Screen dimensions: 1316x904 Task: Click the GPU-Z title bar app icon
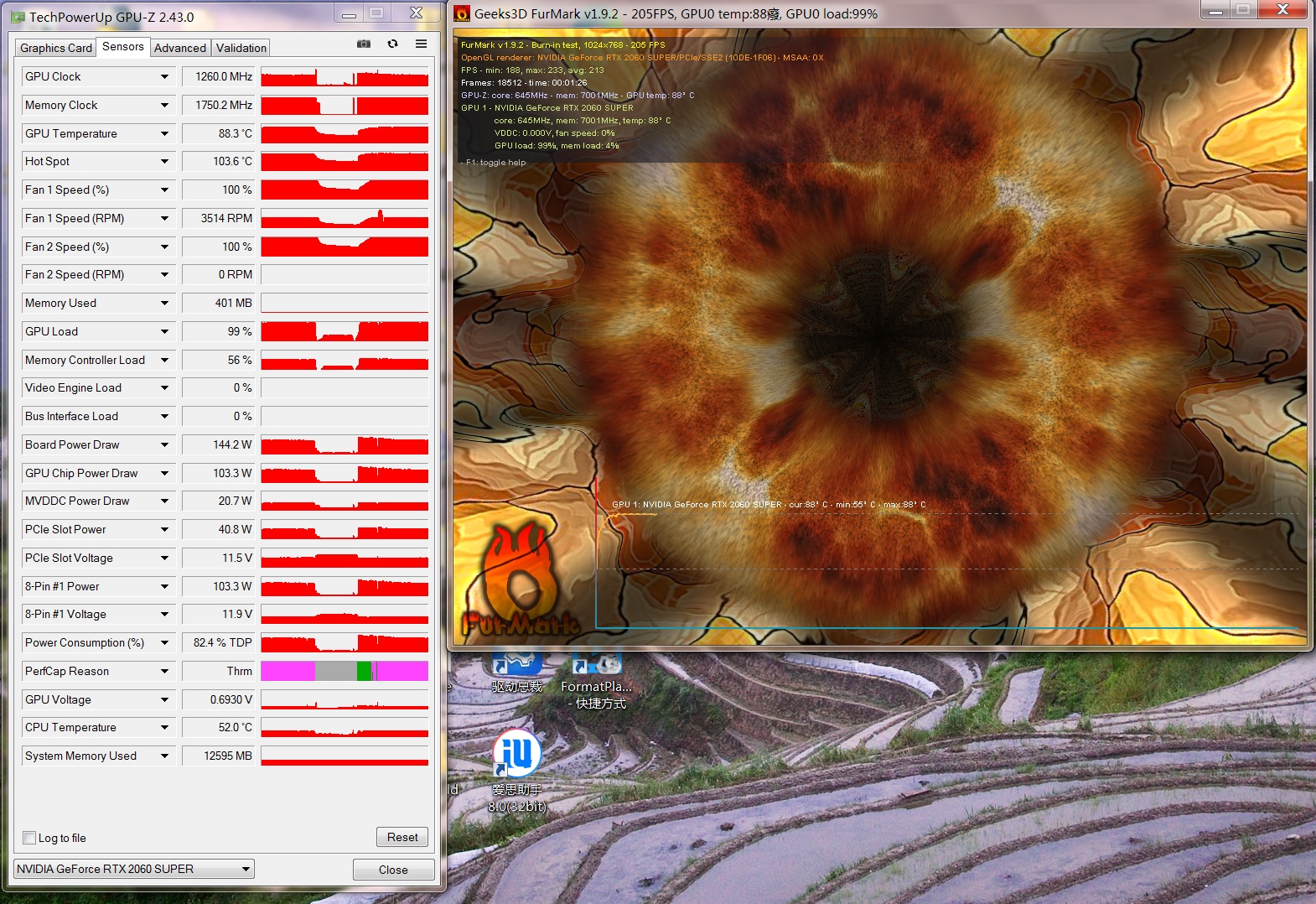[18, 17]
